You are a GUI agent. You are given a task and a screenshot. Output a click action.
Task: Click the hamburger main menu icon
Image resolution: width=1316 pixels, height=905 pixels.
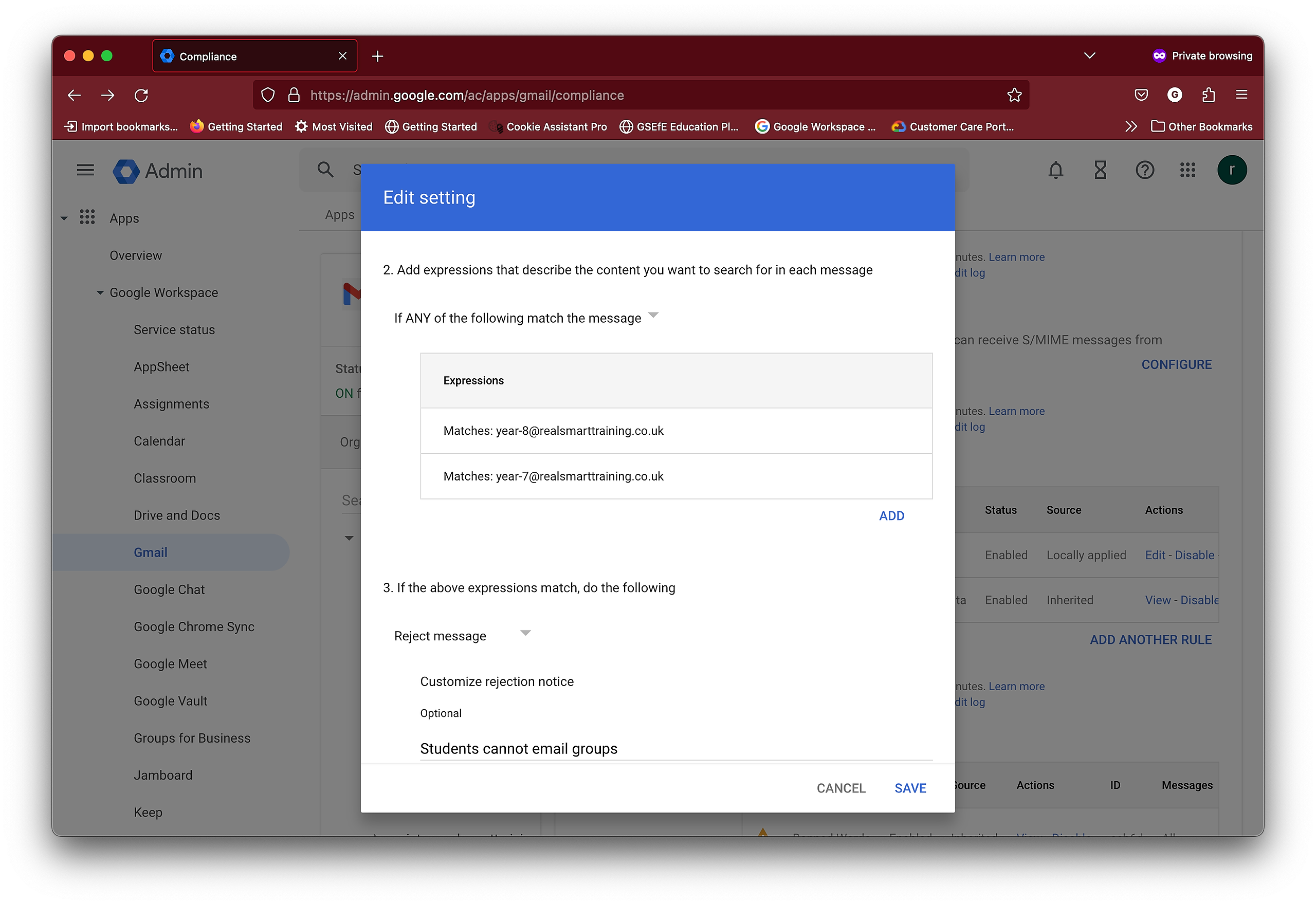pyautogui.click(x=85, y=170)
